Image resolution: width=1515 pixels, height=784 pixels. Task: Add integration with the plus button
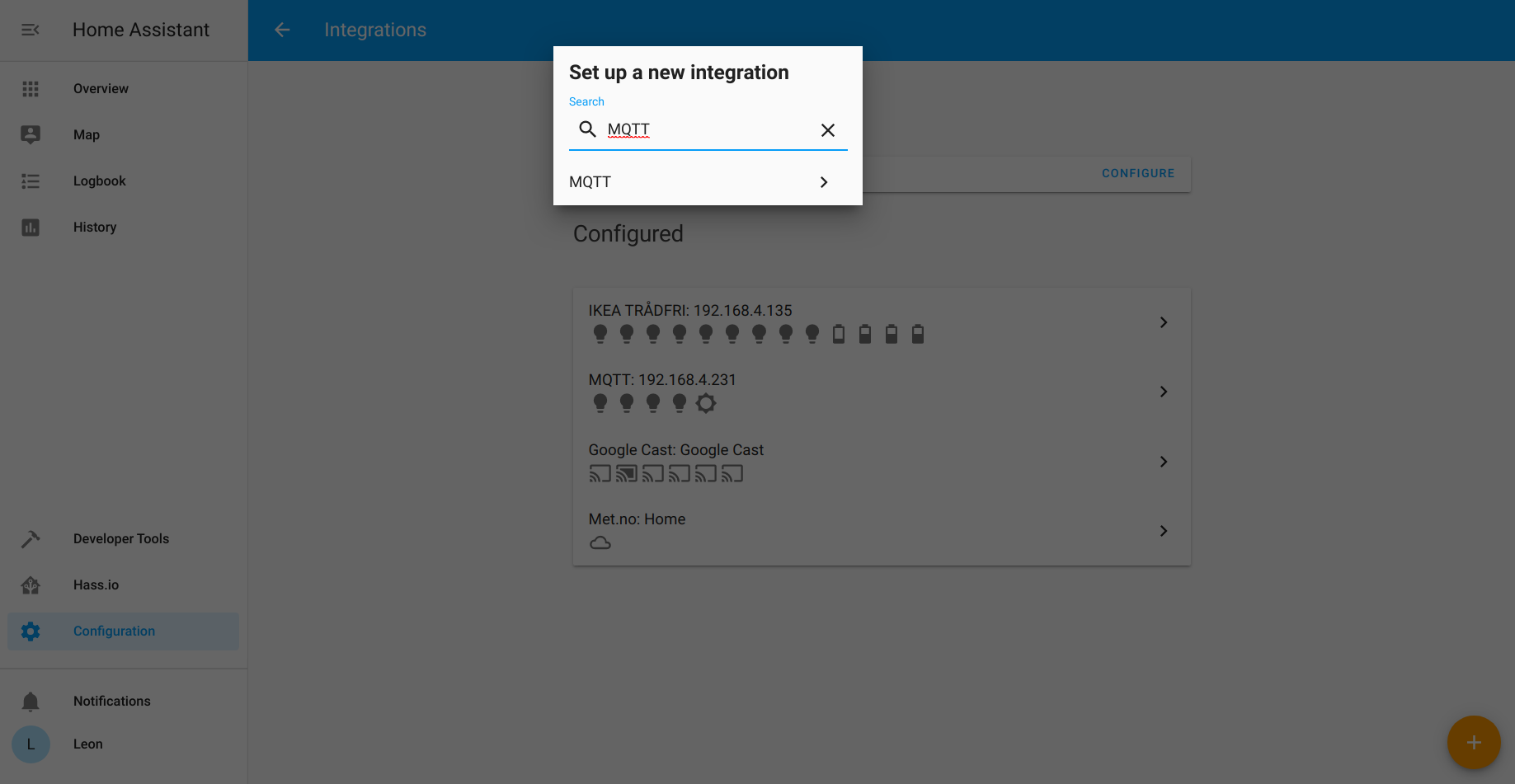(1474, 743)
